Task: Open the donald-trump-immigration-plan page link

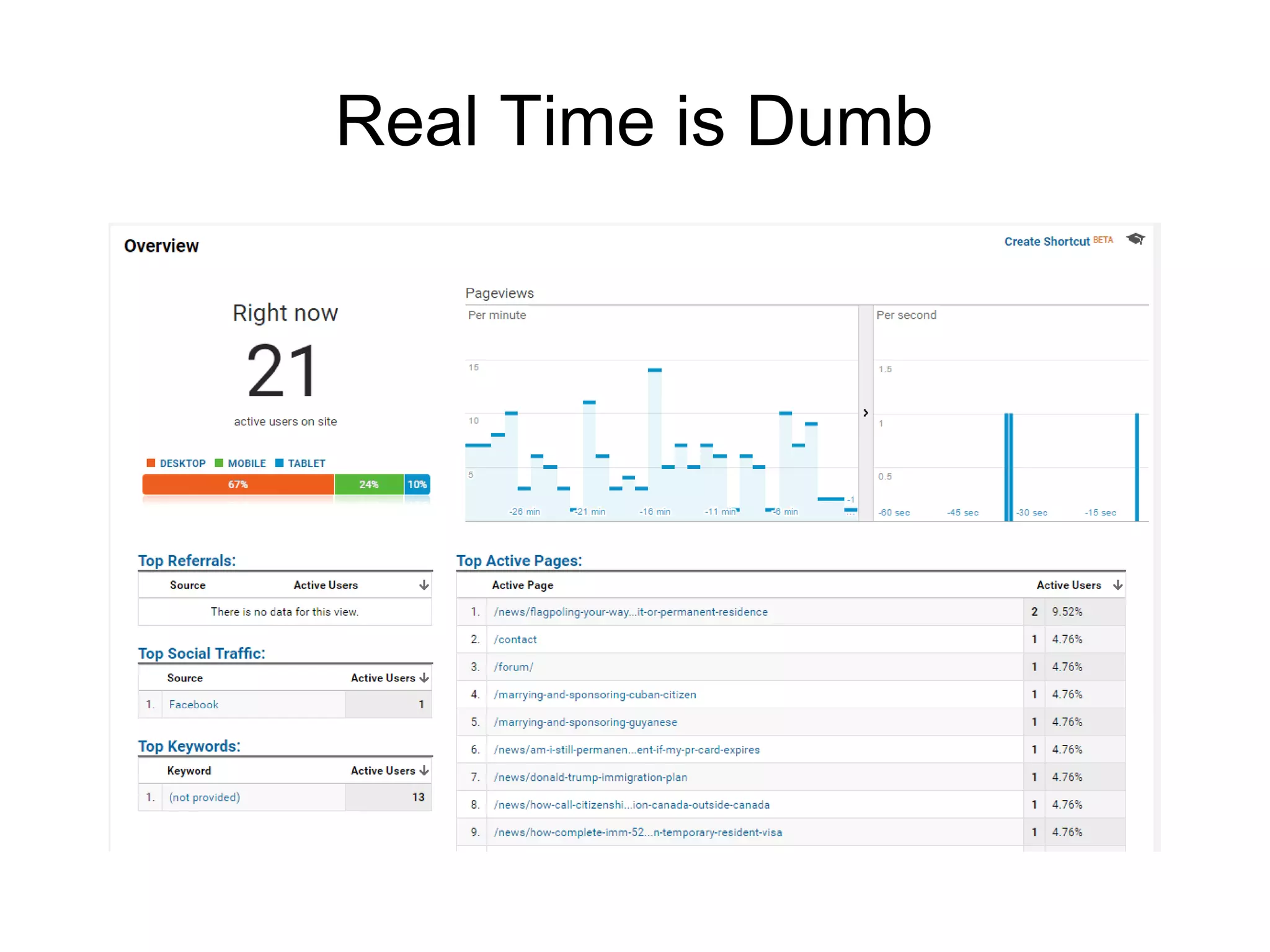Action: coord(590,777)
